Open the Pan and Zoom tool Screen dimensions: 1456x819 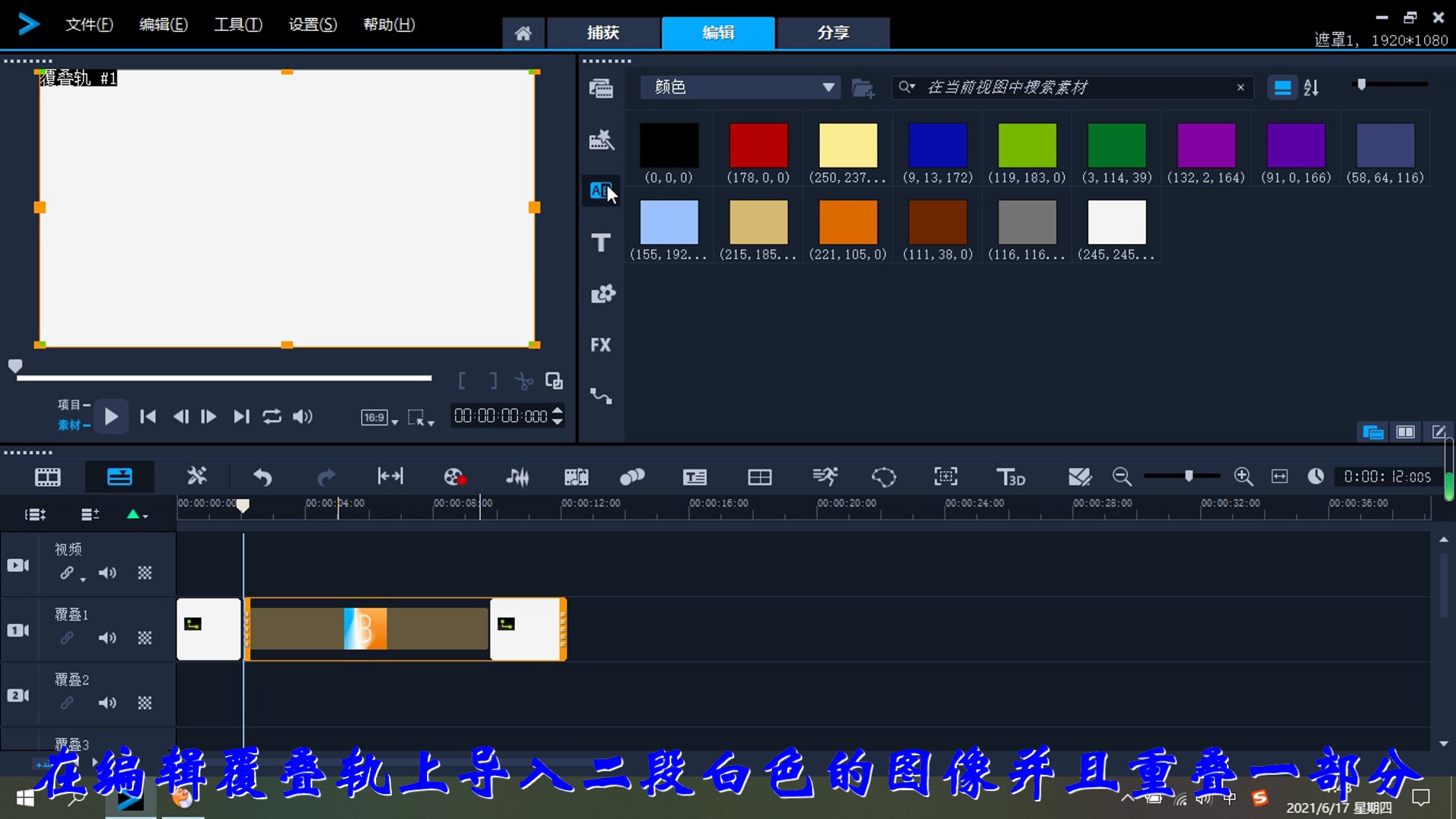pyautogui.click(x=946, y=476)
